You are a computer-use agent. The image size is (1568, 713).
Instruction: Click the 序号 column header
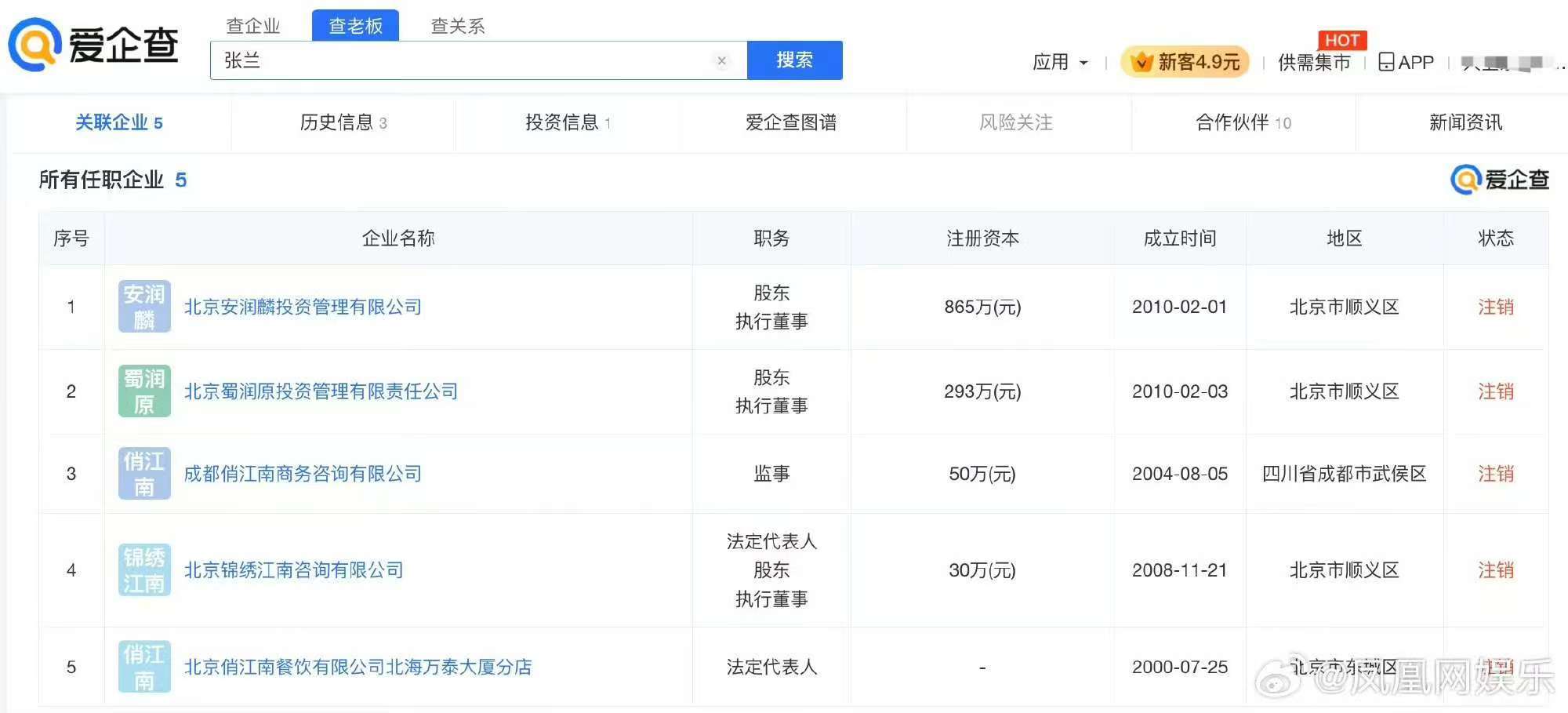tap(71, 238)
